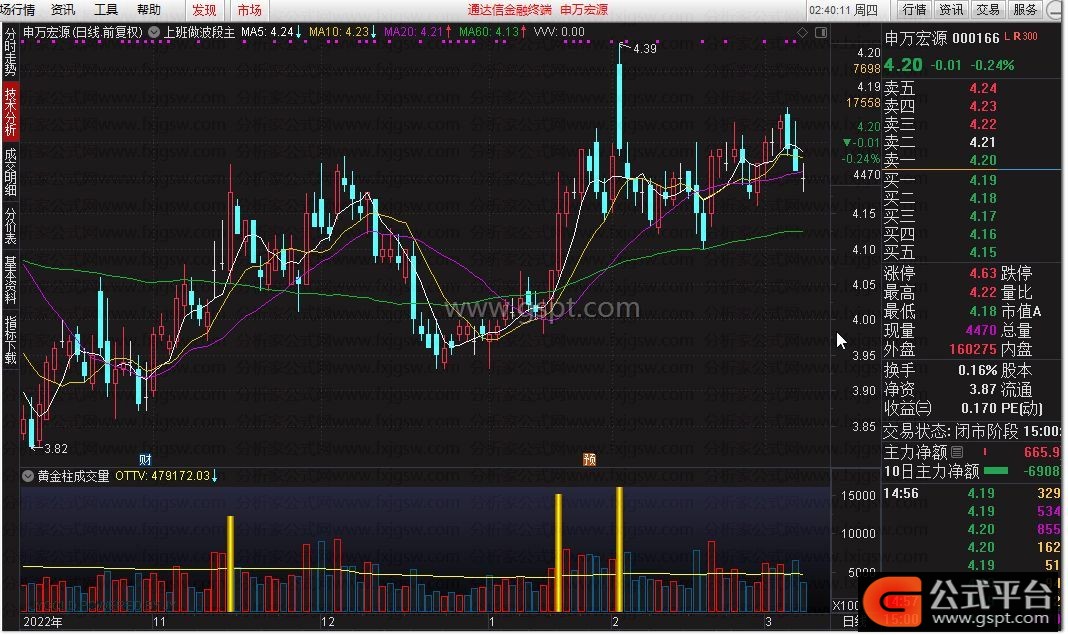
Task: Click the MA60: 4.13 indicator value
Action: 492,32
